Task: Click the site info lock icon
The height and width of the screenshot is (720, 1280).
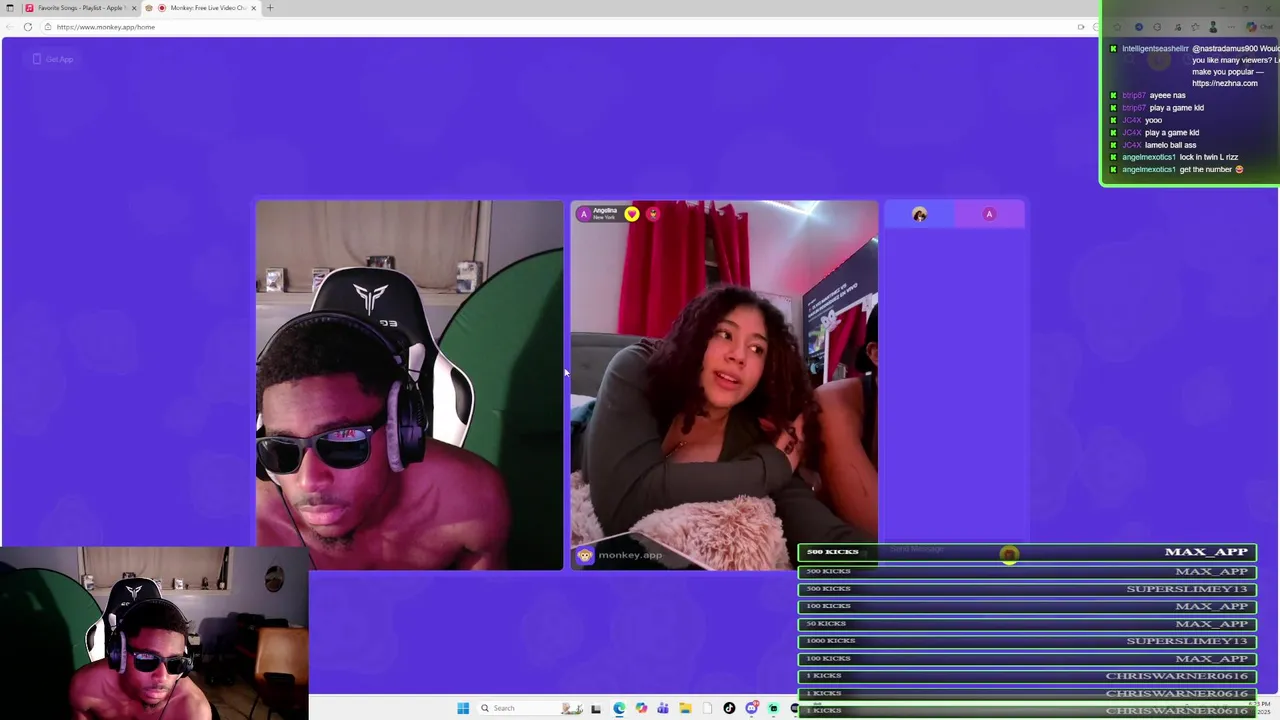Action: (47, 27)
